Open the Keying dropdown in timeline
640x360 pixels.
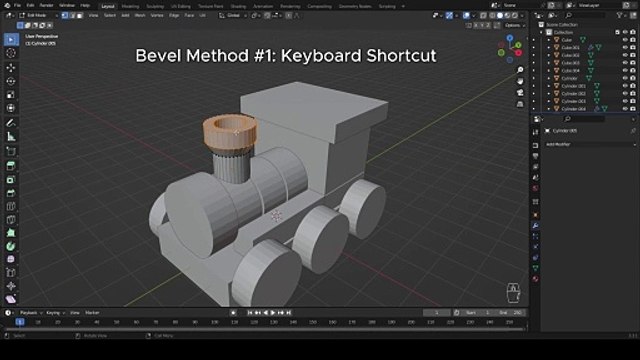tap(55, 313)
